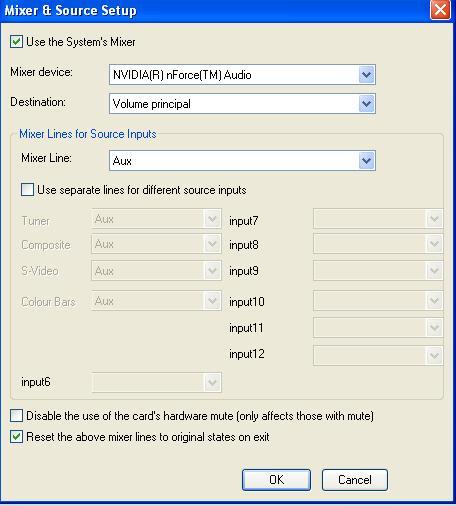
Task: Open the Composite source line dropdown
Action: pyautogui.click(x=156, y=244)
